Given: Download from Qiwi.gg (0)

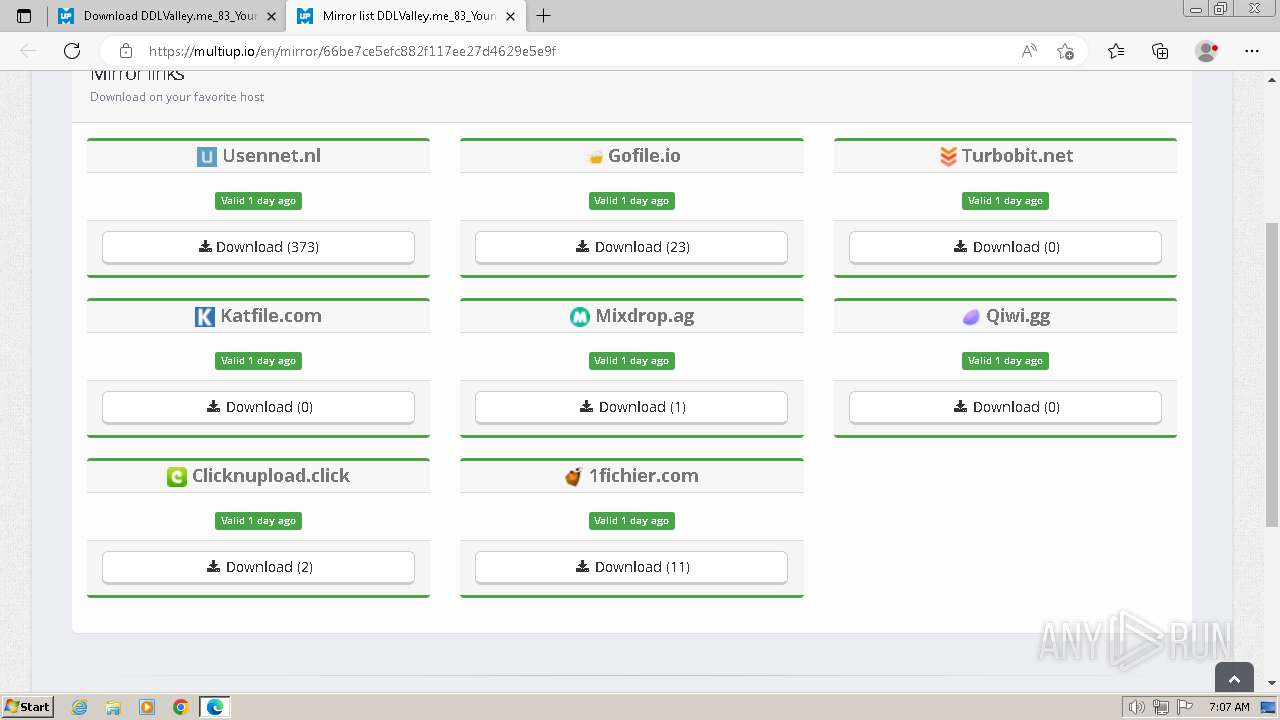Looking at the screenshot, I should tap(1005, 407).
